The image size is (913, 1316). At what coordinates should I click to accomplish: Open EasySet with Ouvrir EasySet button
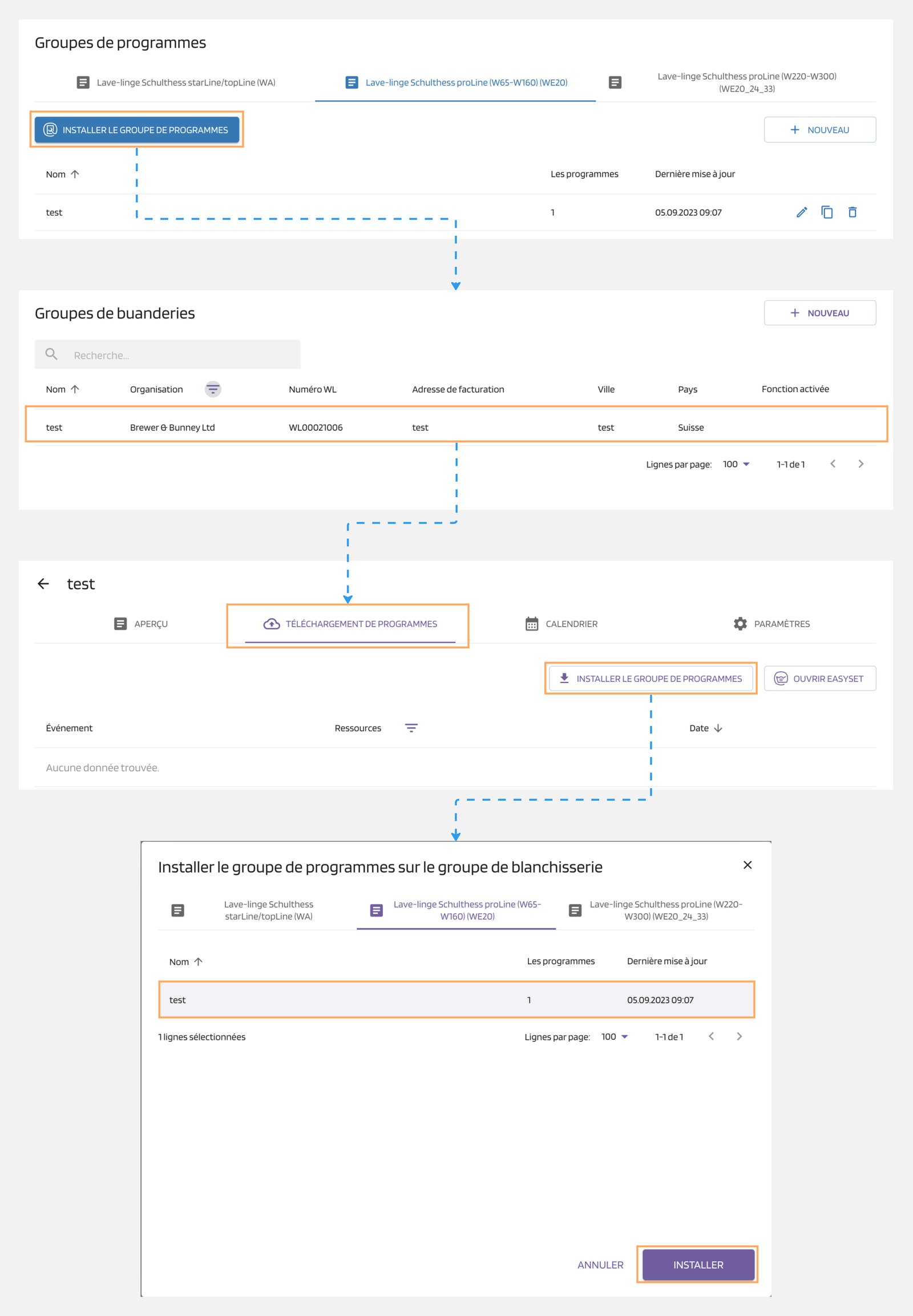point(819,679)
